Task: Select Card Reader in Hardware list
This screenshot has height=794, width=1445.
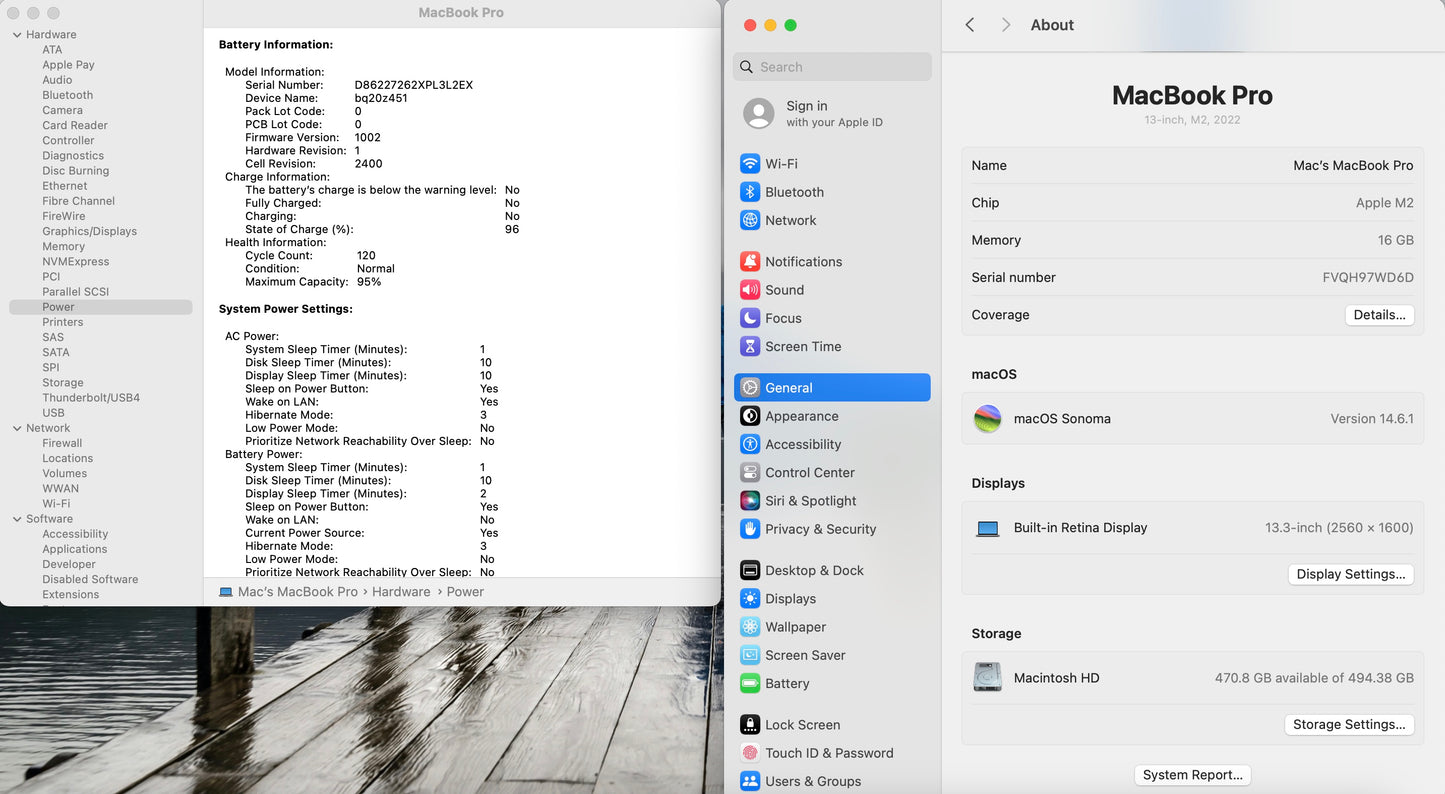Action: tap(75, 125)
